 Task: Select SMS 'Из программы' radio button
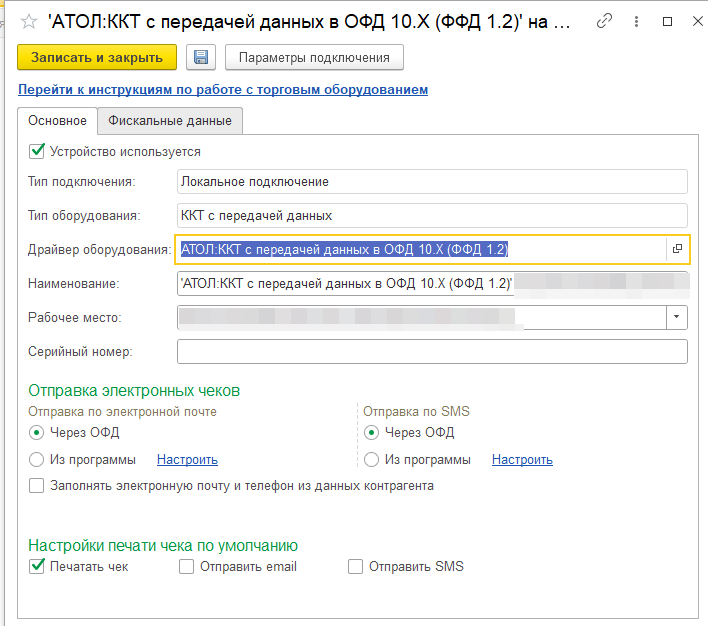372,460
